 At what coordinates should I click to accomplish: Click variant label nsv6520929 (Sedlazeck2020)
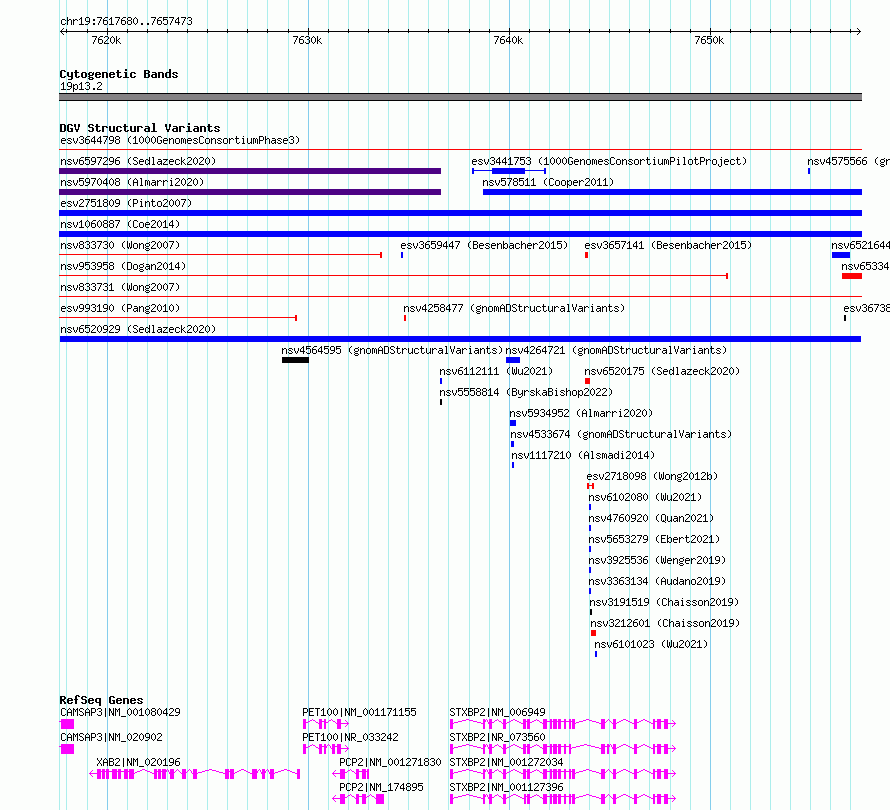pos(138,329)
